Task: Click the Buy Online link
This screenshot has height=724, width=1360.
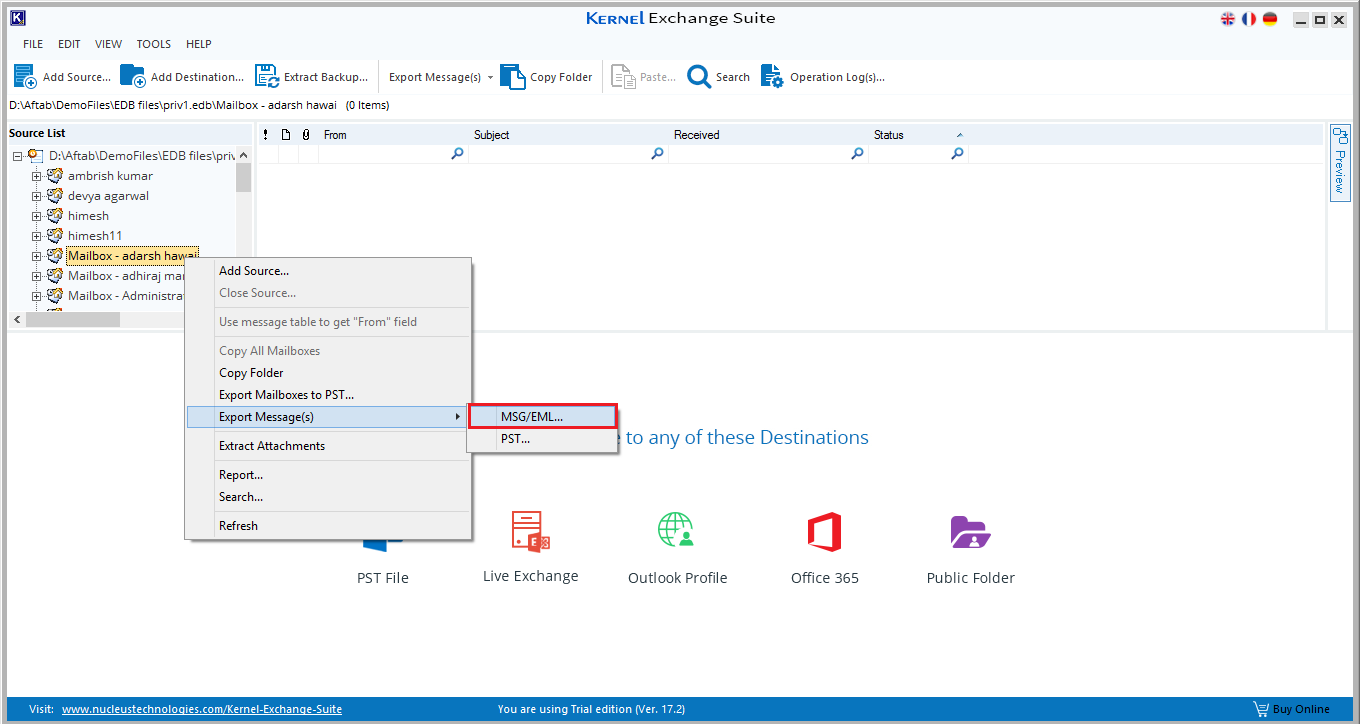Action: click(x=1301, y=709)
